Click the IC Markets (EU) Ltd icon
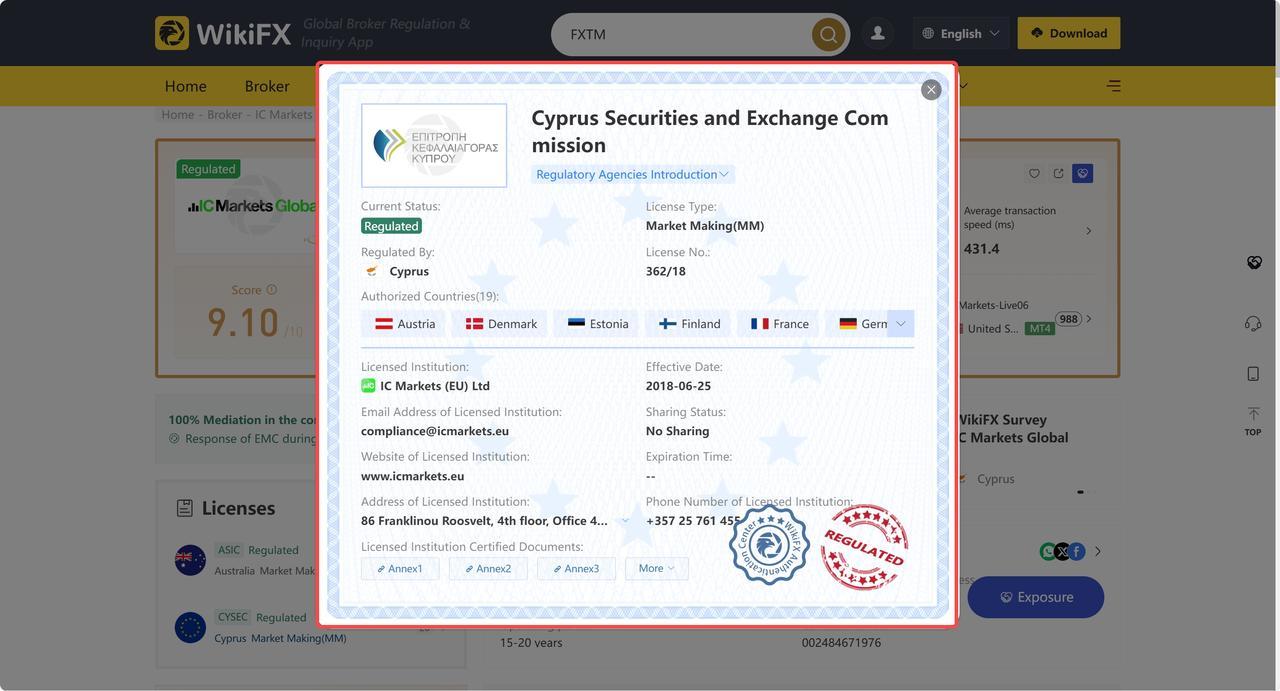This screenshot has width=1280, height=691. (x=368, y=386)
